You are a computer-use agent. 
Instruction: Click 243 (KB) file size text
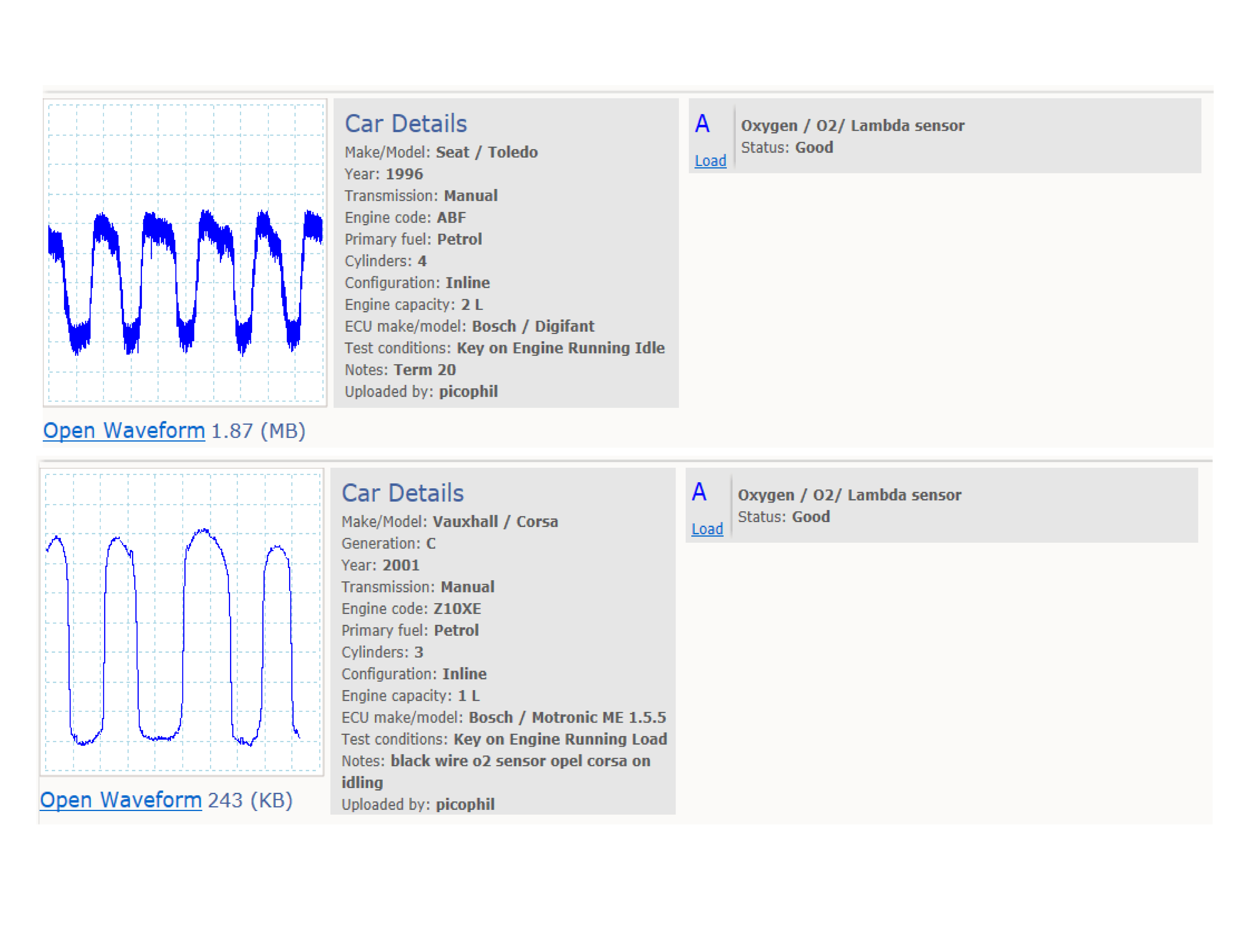250,801
